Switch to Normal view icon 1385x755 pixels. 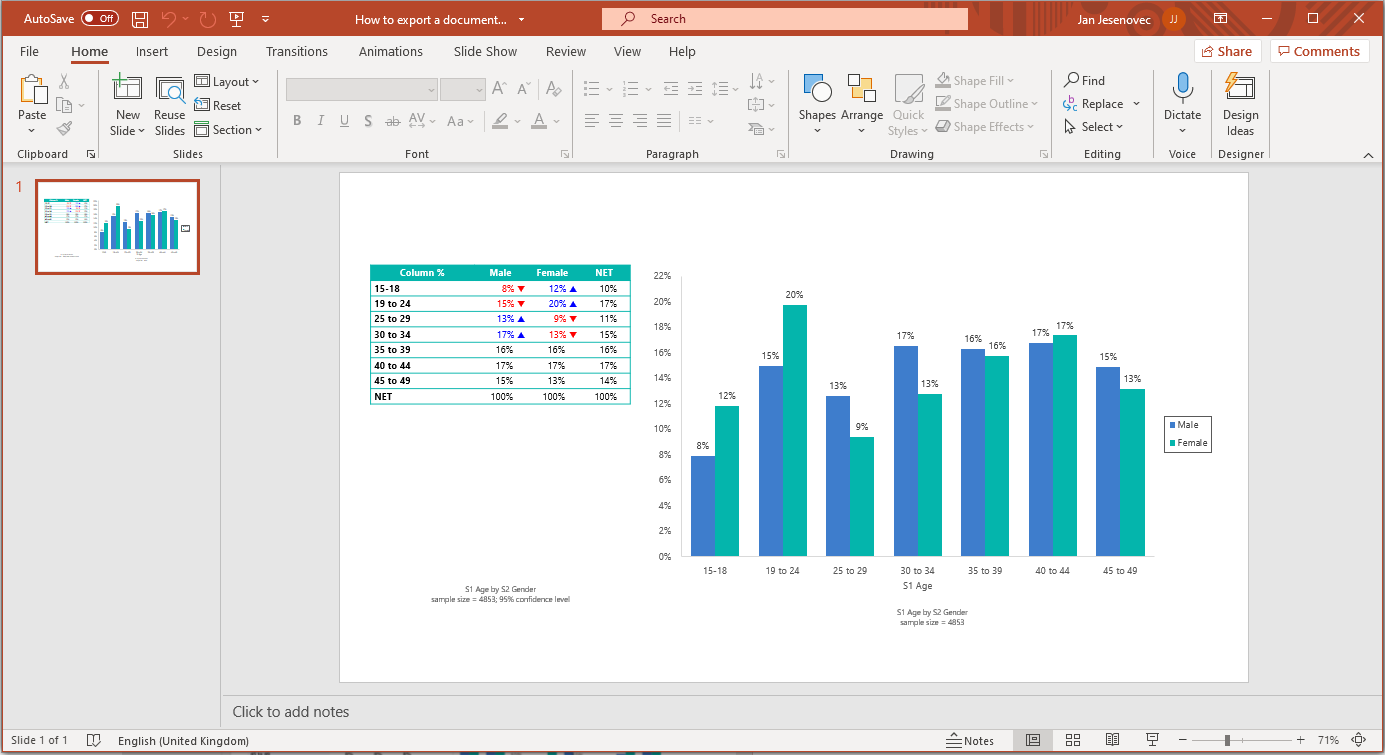coord(1033,741)
